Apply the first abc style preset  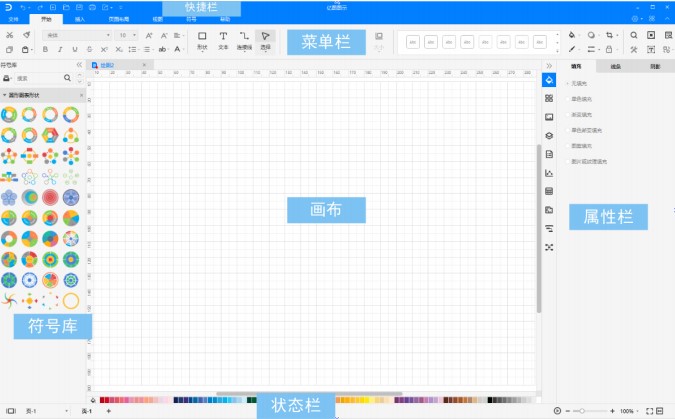pyautogui.click(x=413, y=42)
